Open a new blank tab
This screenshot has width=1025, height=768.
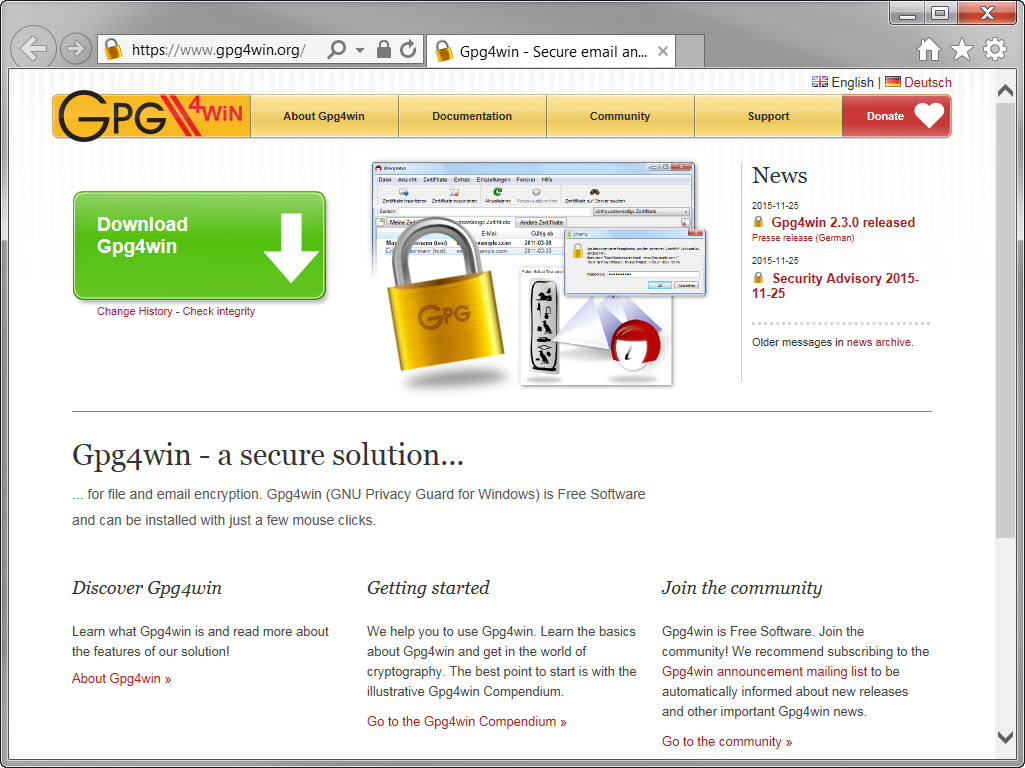point(690,51)
